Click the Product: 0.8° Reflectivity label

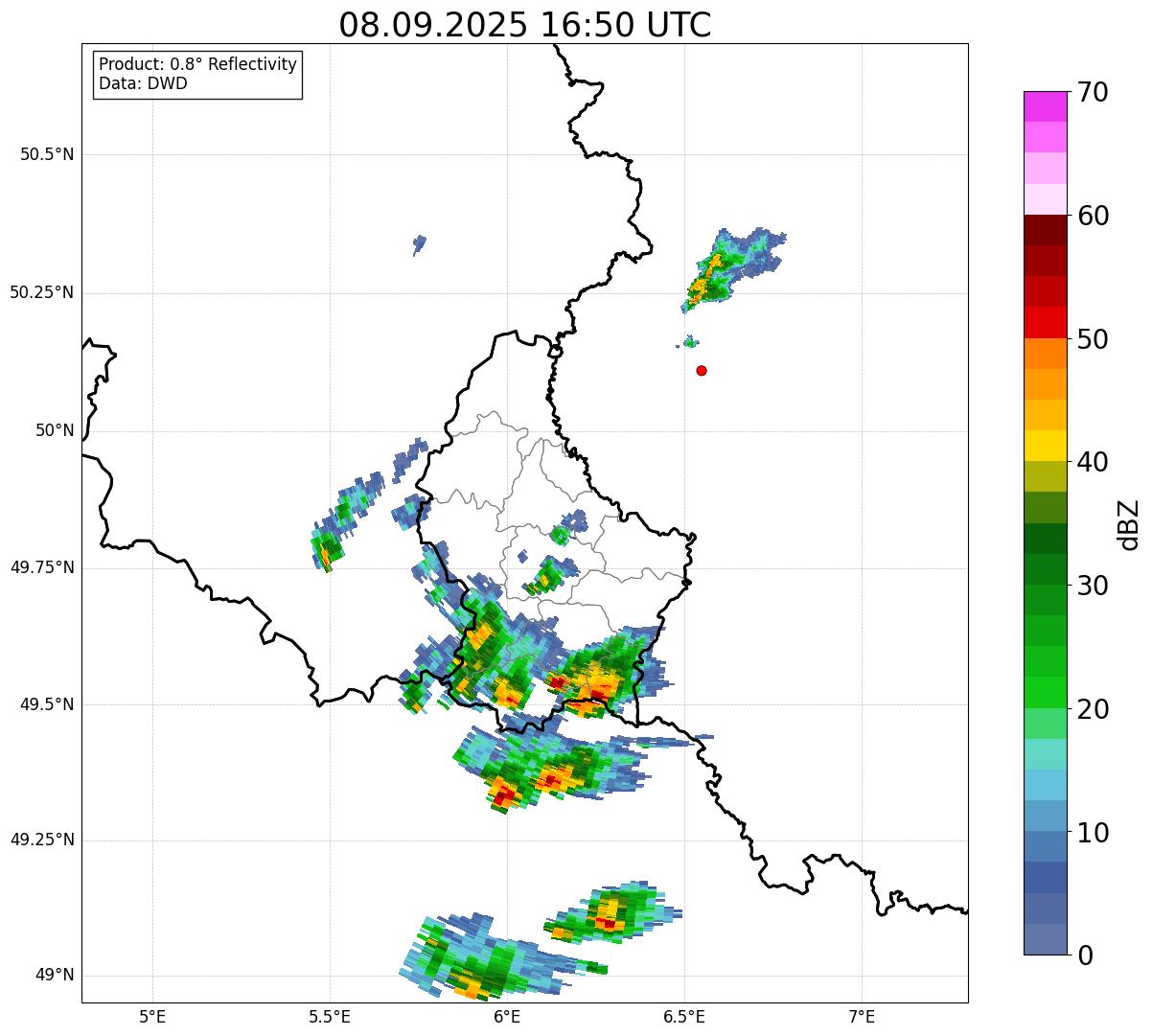[x=198, y=64]
